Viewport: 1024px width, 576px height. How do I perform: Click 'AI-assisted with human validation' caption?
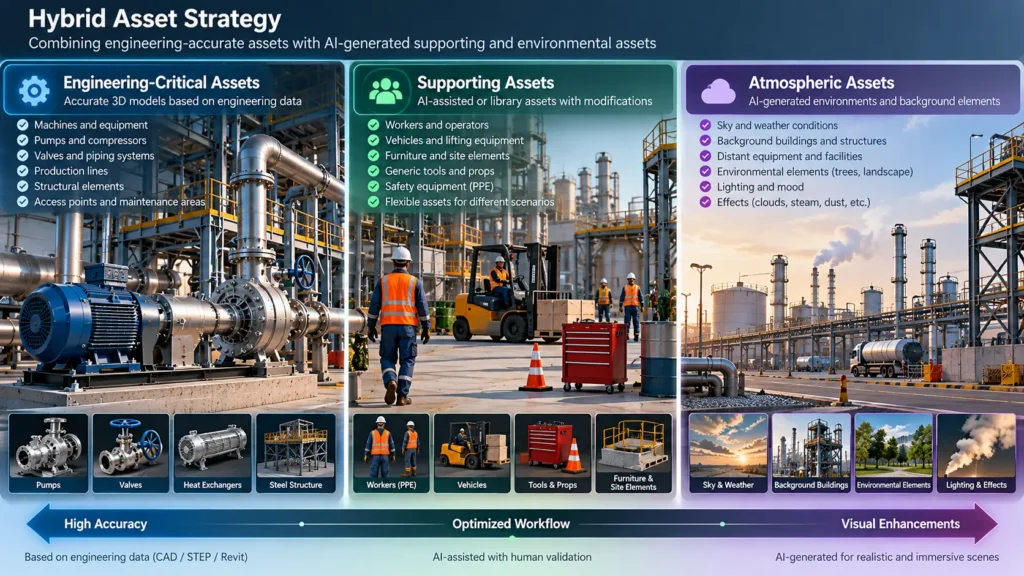[512, 557]
